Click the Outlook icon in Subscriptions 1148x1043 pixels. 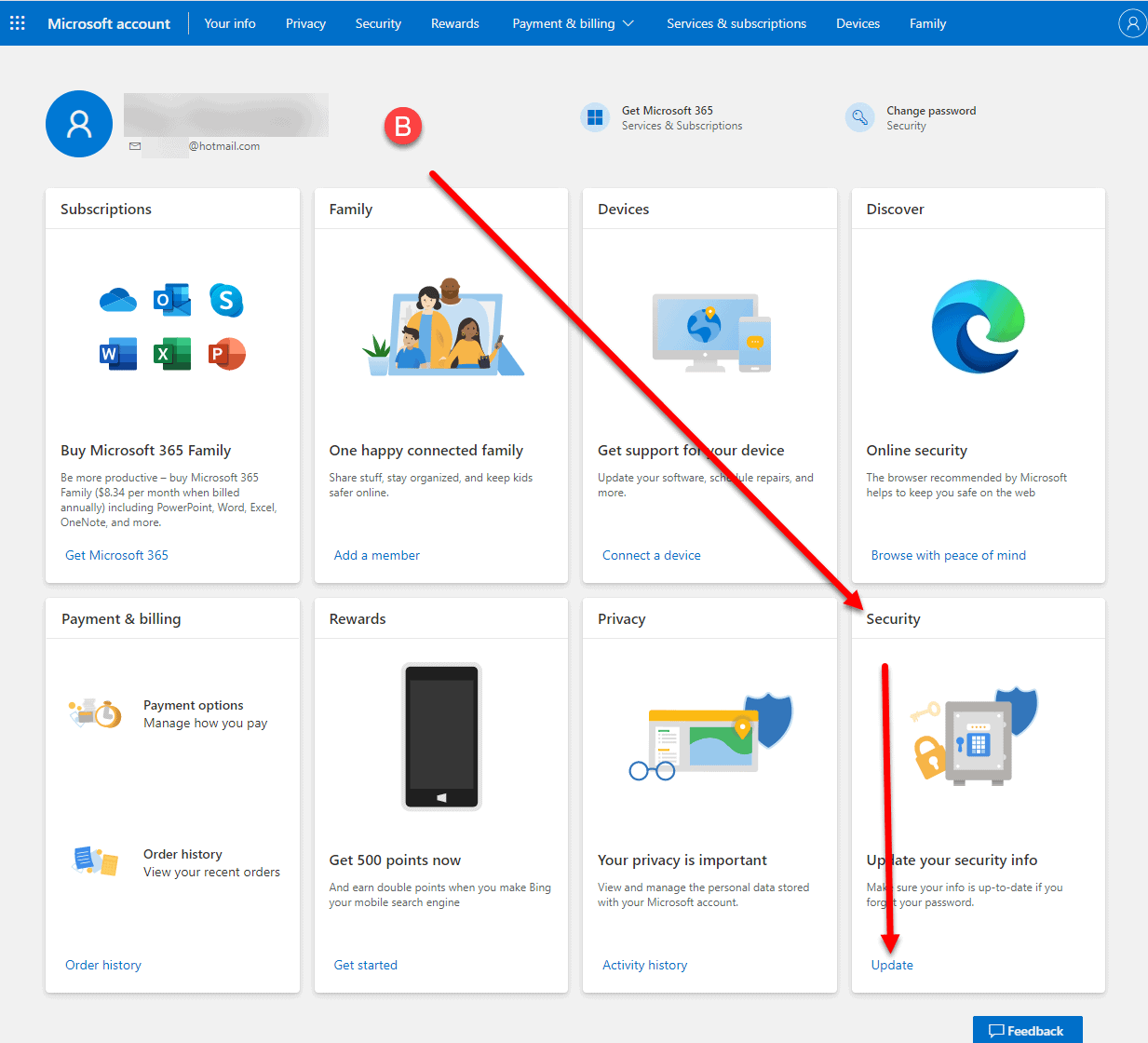click(172, 300)
